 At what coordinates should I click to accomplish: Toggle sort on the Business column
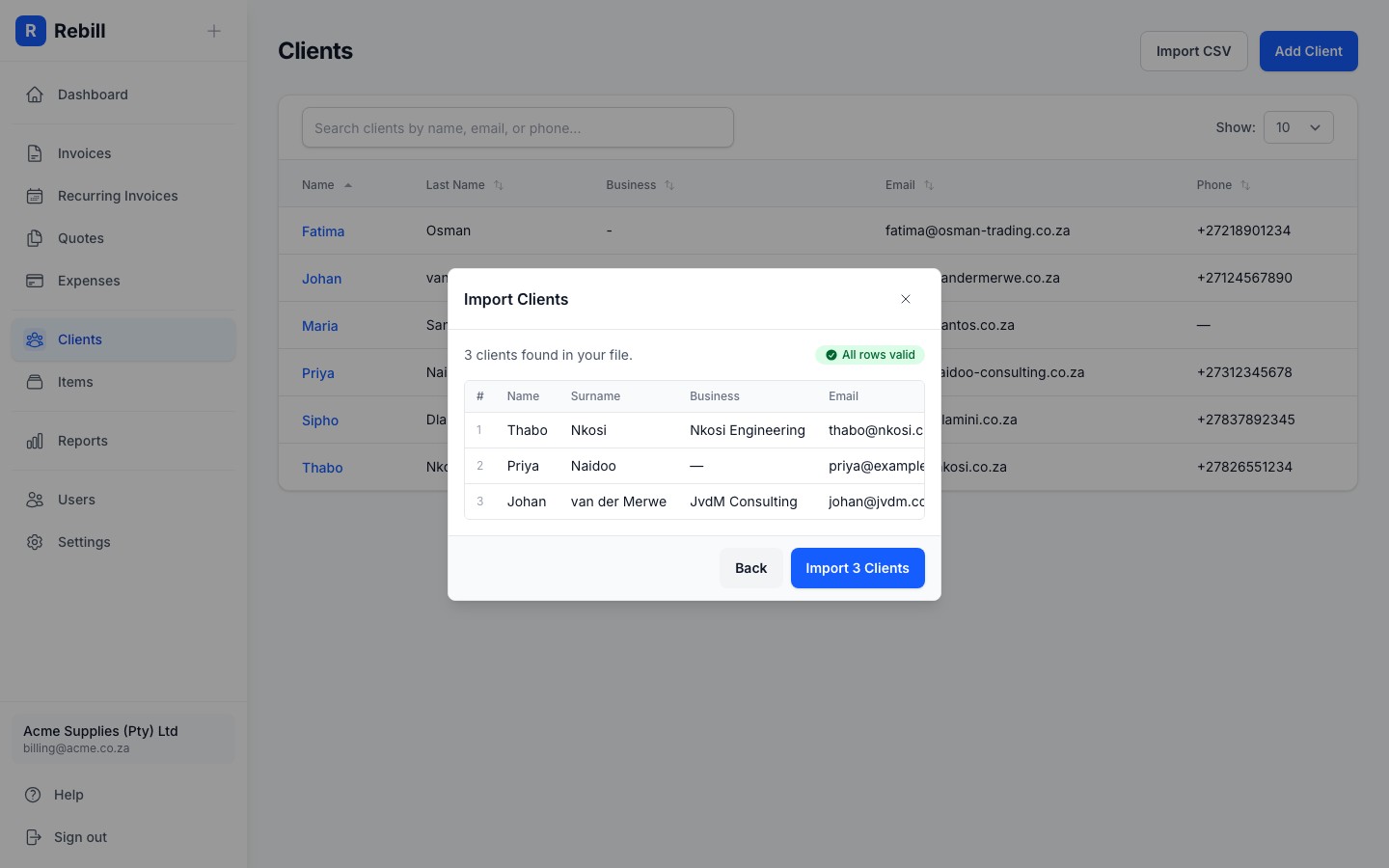pos(669,184)
